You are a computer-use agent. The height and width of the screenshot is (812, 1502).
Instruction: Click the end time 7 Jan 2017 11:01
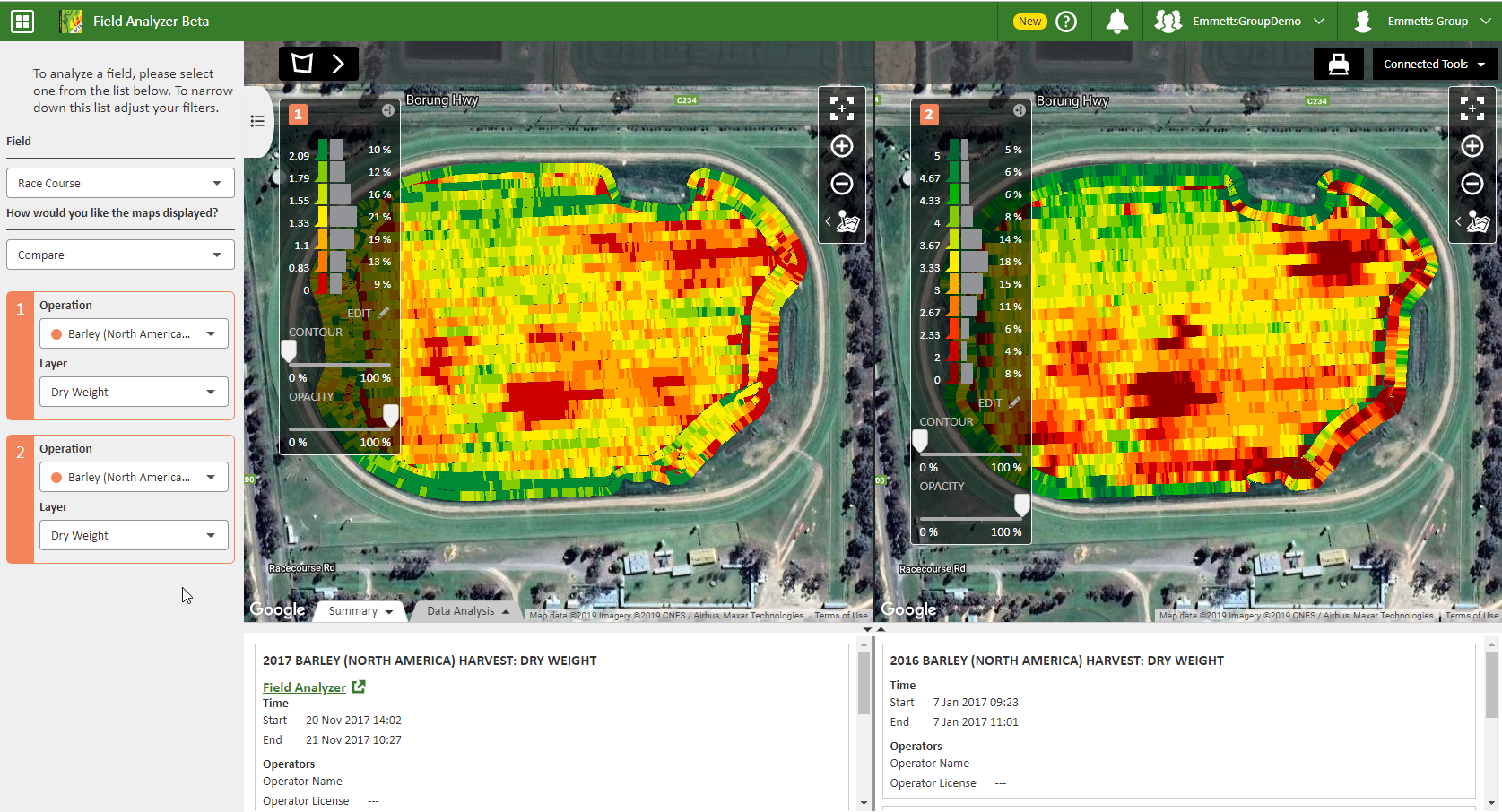point(976,722)
